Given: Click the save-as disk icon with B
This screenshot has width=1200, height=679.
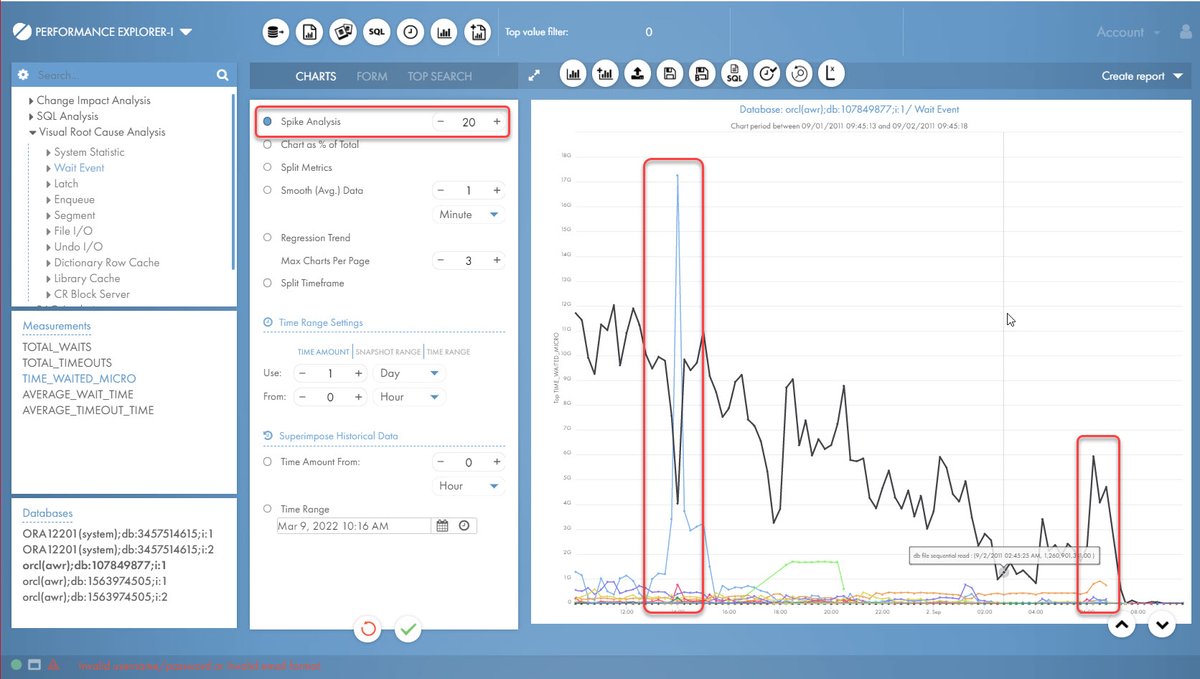Looking at the screenshot, I should pyautogui.click(x=702, y=73).
